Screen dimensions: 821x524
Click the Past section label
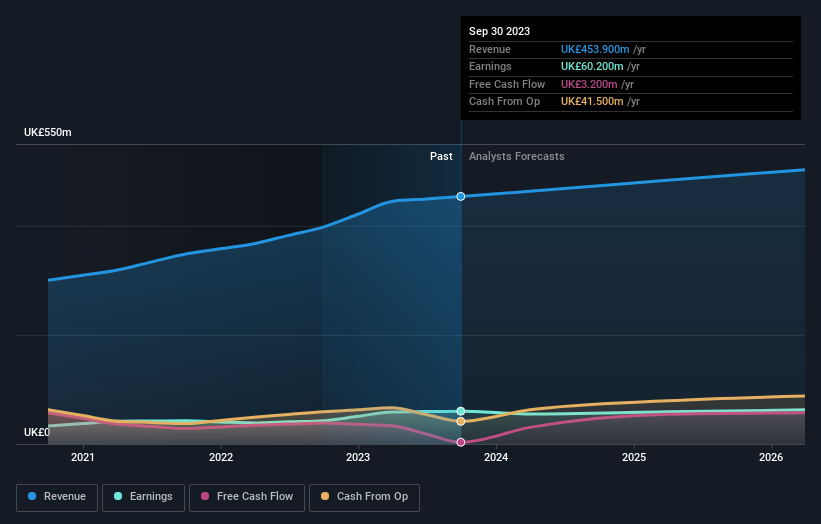click(441, 156)
